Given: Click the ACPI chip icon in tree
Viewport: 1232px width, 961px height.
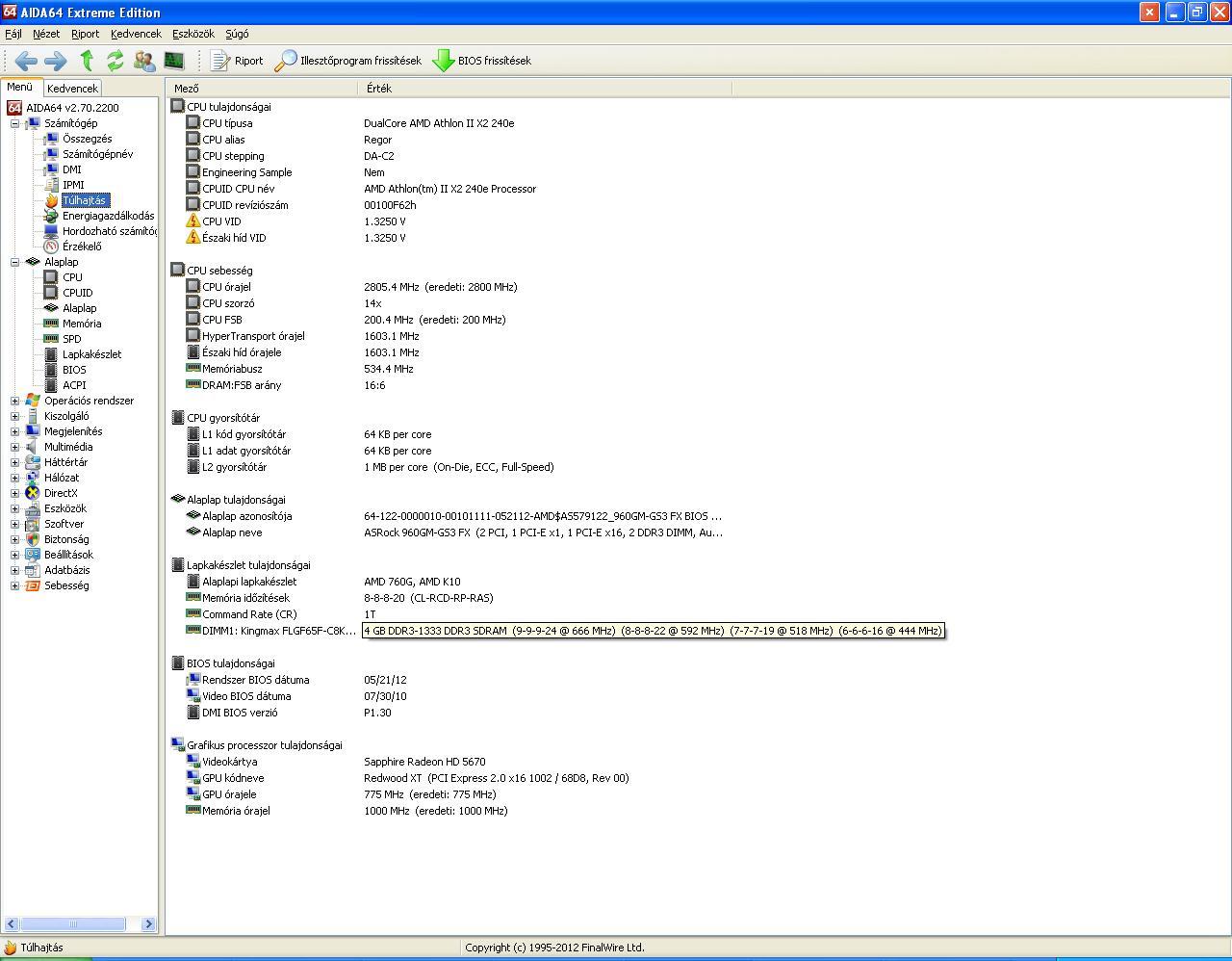Looking at the screenshot, I should [x=51, y=385].
